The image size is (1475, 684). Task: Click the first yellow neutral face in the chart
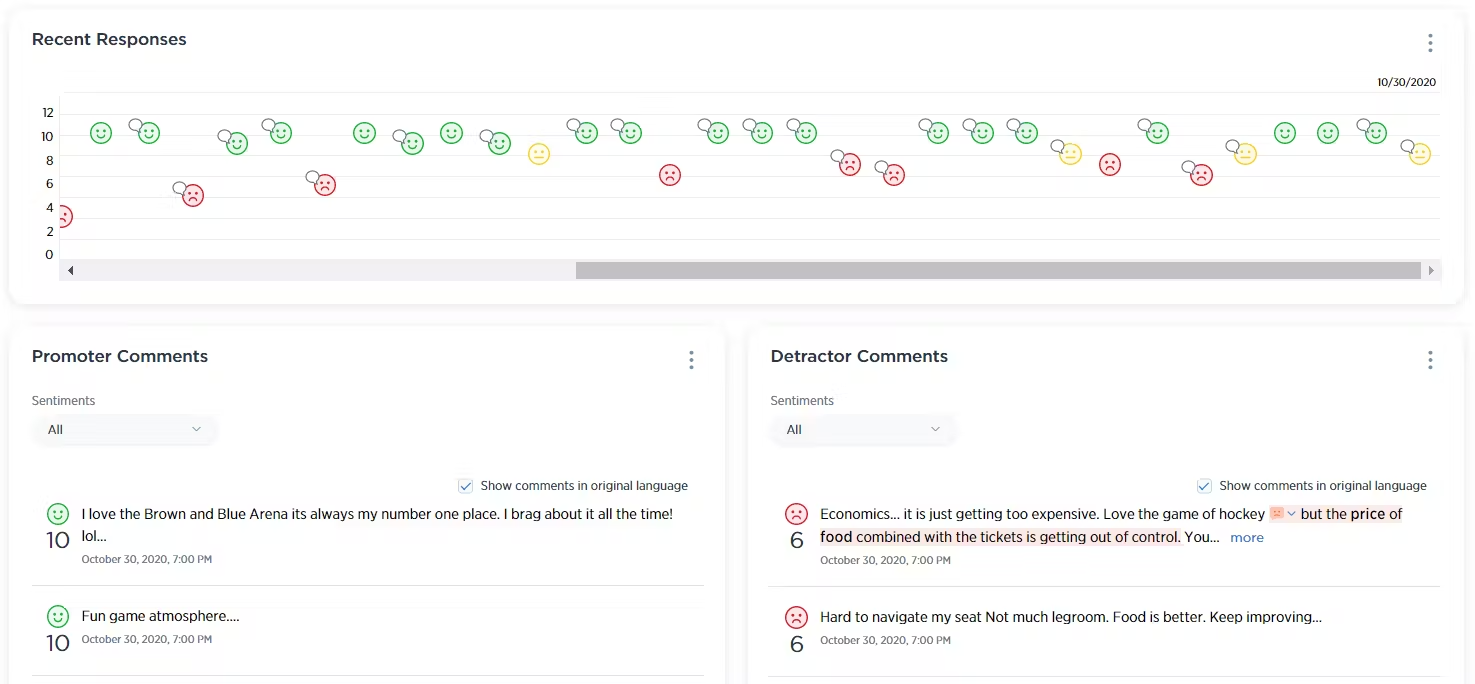point(539,154)
